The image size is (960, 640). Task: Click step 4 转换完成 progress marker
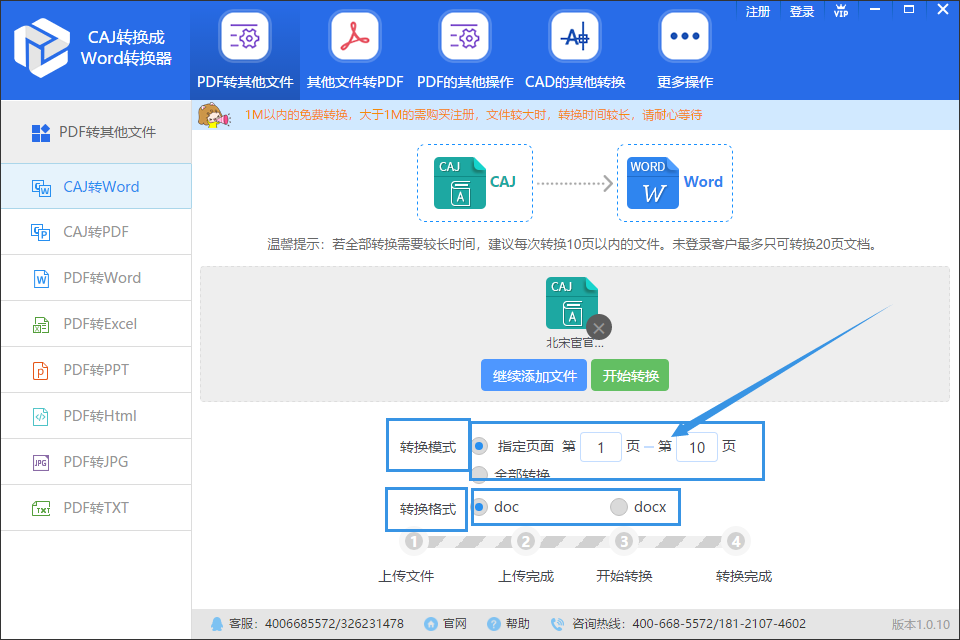[736, 541]
